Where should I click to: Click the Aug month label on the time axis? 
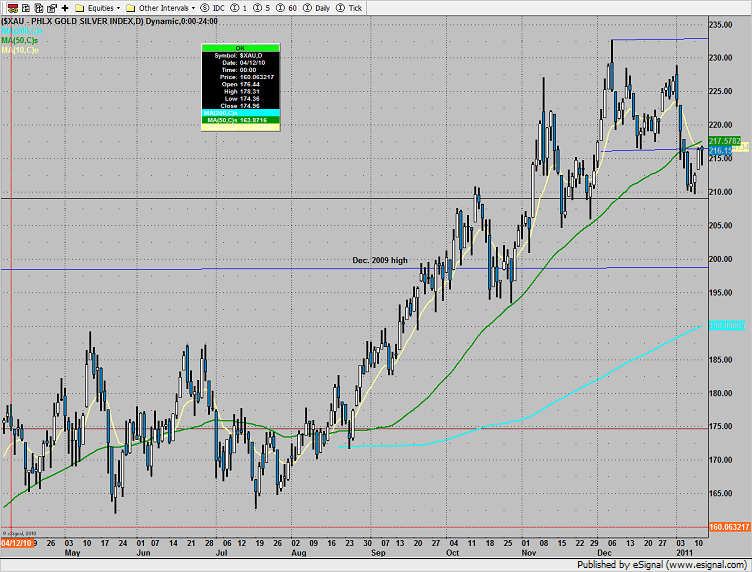pyautogui.click(x=298, y=553)
